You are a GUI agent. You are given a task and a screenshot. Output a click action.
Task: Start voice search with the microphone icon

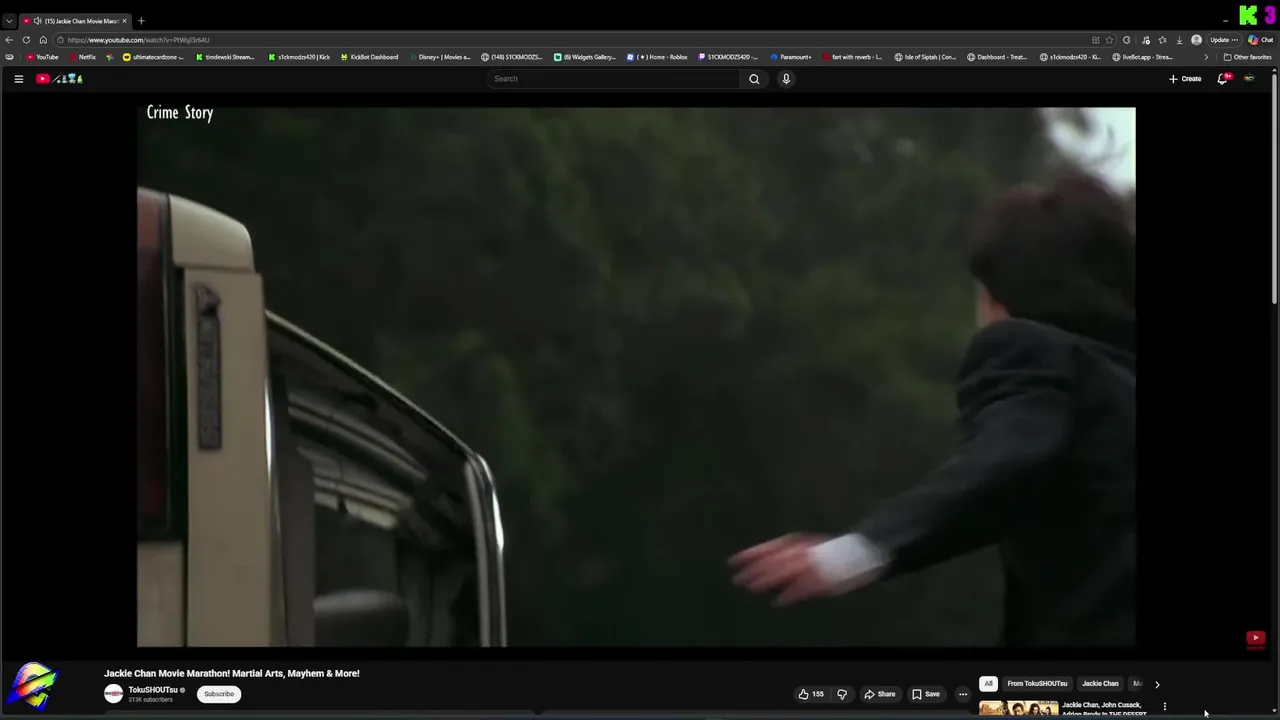click(786, 79)
